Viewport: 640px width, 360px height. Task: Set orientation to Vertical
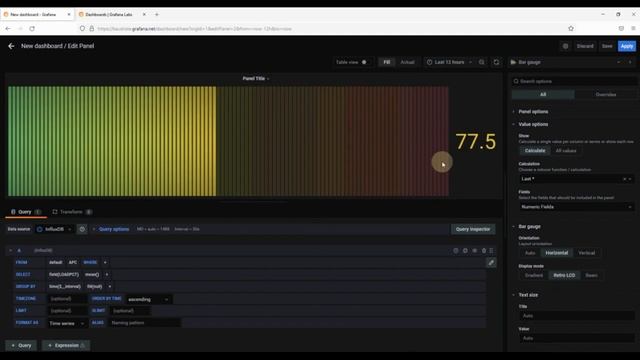pos(587,253)
